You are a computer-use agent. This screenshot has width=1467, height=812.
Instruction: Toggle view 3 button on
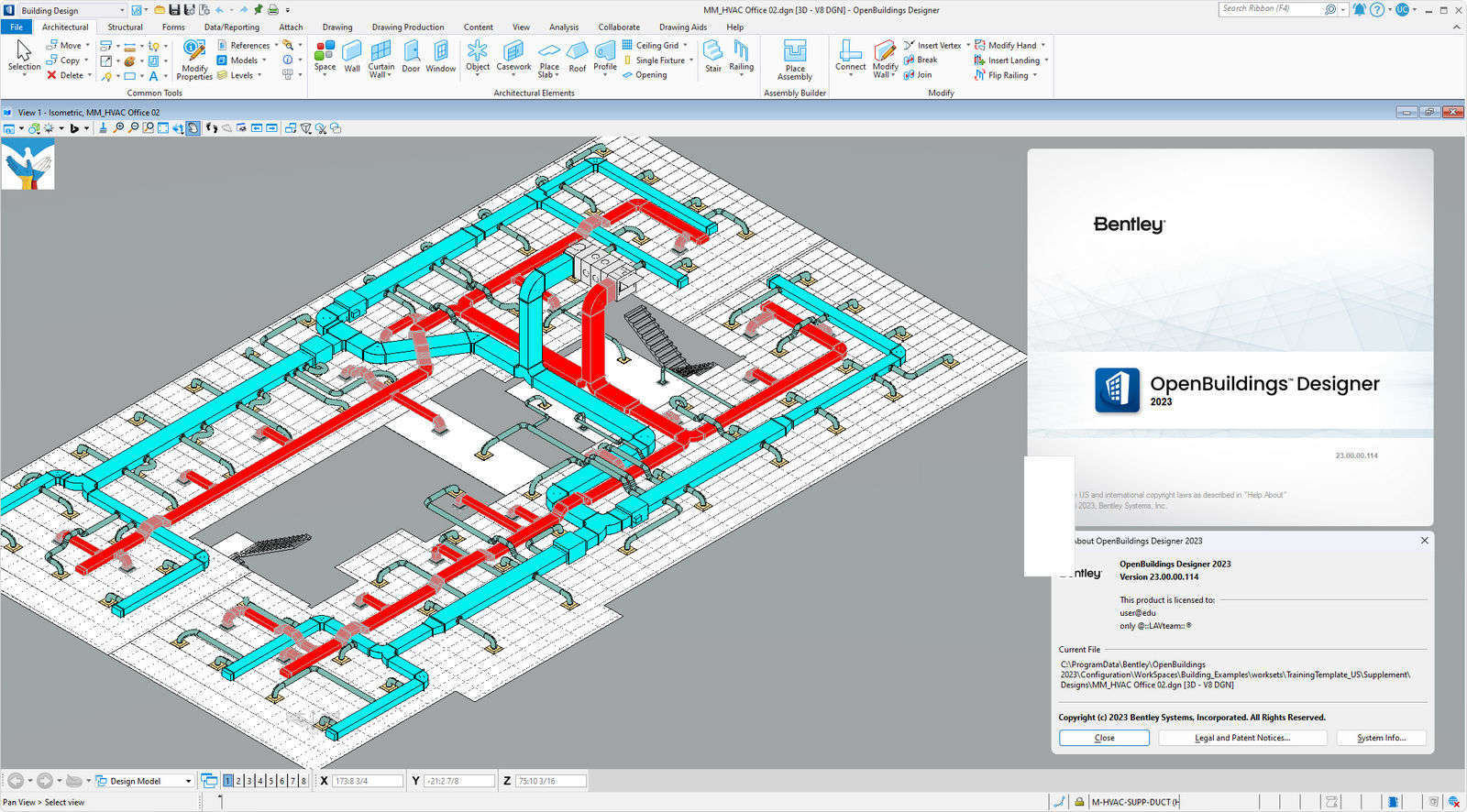[249, 781]
